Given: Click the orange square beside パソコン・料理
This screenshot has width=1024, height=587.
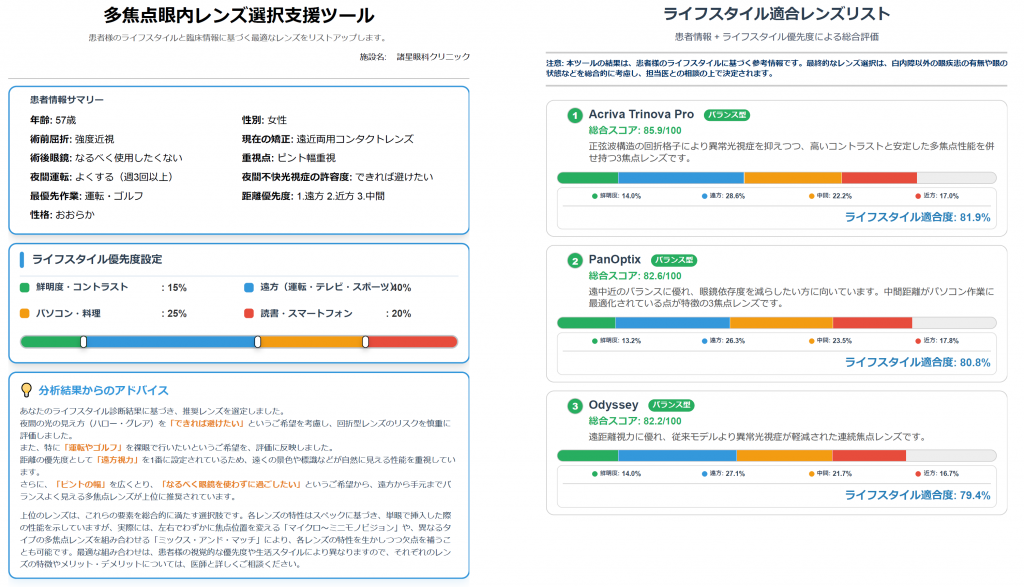Looking at the screenshot, I should [x=25, y=313].
